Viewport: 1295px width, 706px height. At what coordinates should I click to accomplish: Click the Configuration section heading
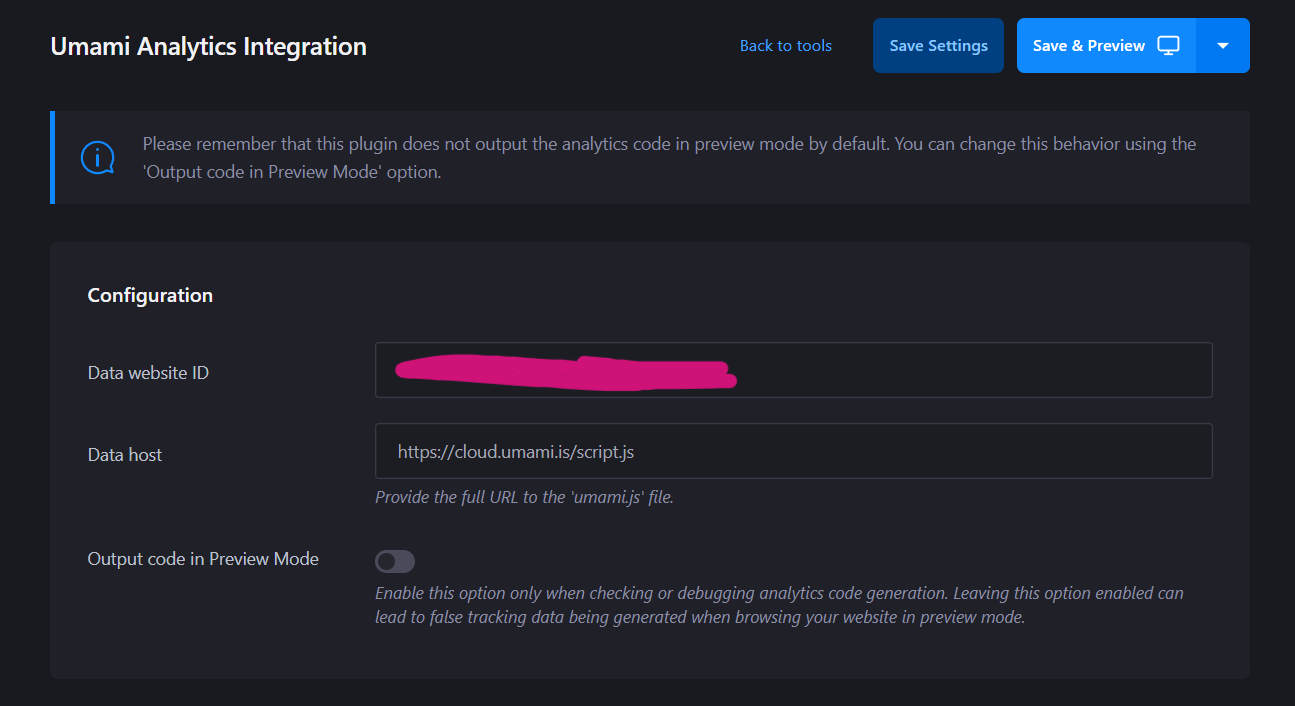click(x=150, y=295)
